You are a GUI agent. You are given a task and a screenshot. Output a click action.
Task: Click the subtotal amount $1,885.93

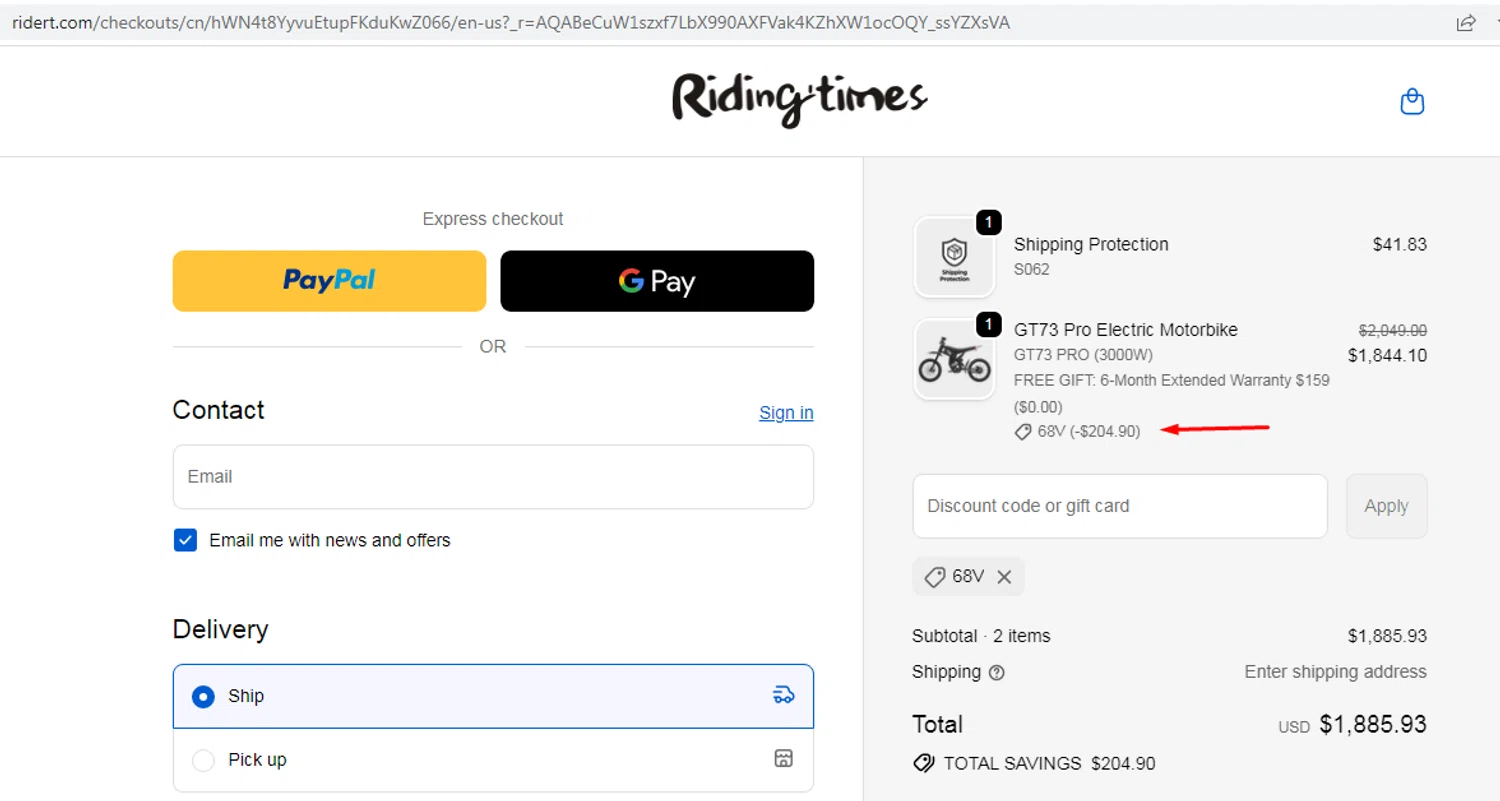pos(1387,636)
